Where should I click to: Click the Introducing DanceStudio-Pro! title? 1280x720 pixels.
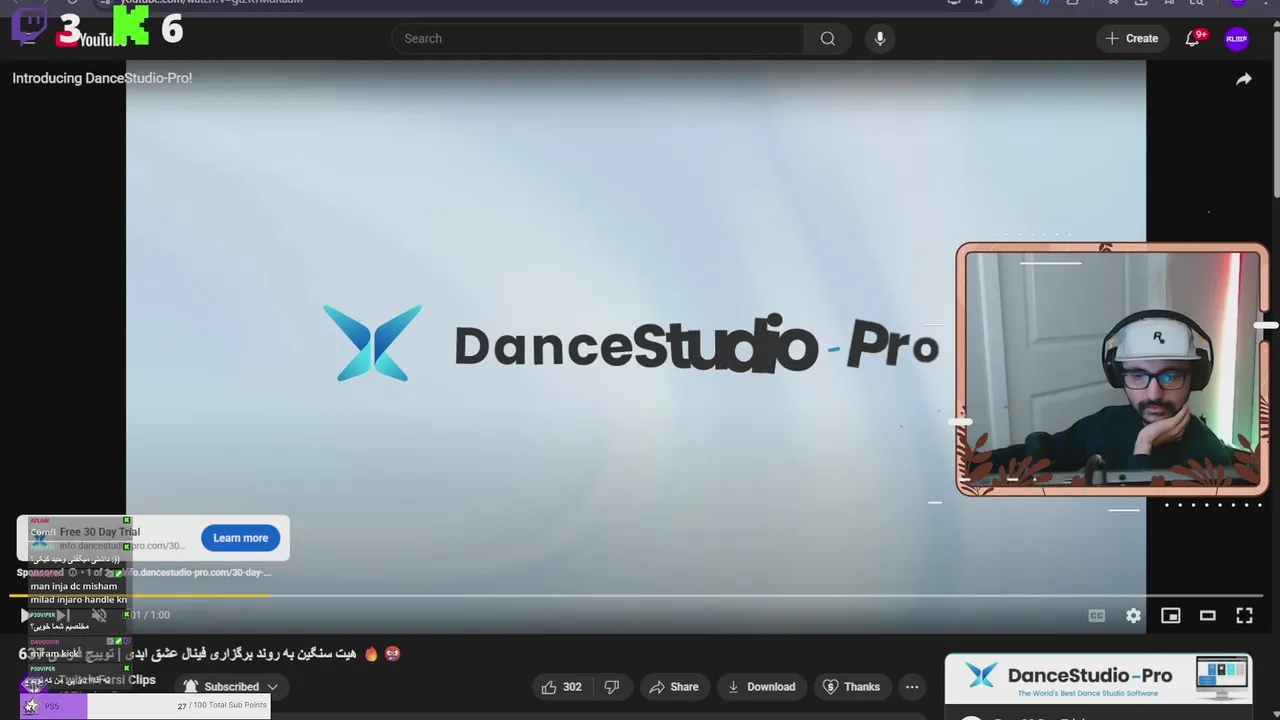click(x=102, y=78)
